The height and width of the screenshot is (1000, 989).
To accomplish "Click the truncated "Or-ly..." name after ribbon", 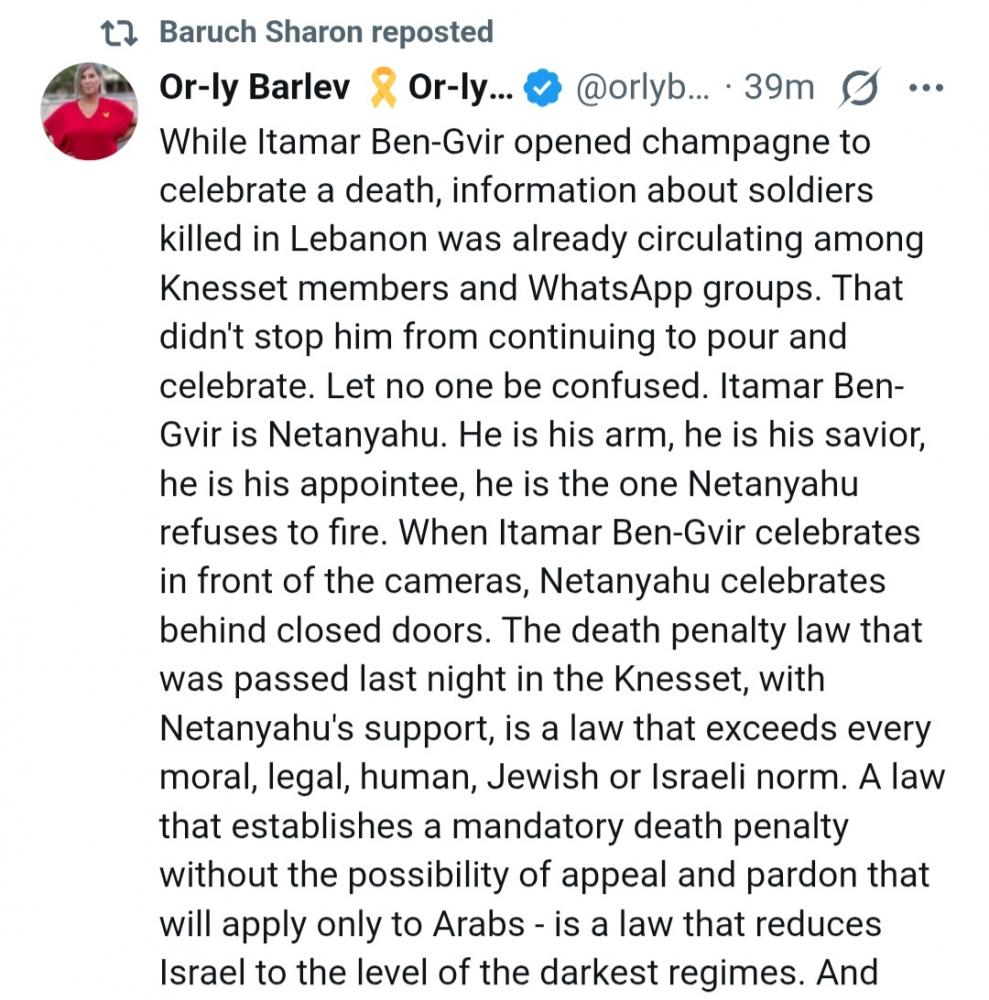I will click(x=460, y=89).
